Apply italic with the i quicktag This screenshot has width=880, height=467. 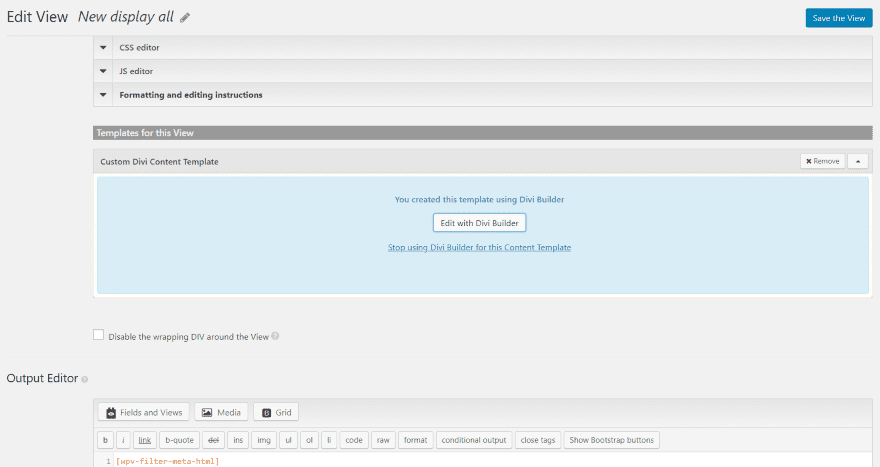pos(123,440)
